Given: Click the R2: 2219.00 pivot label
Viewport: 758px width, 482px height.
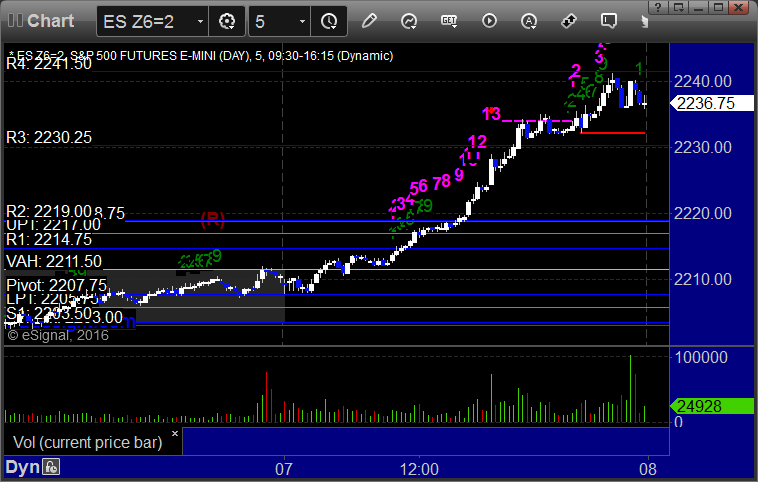Looking at the screenshot, I should (49, 211).
